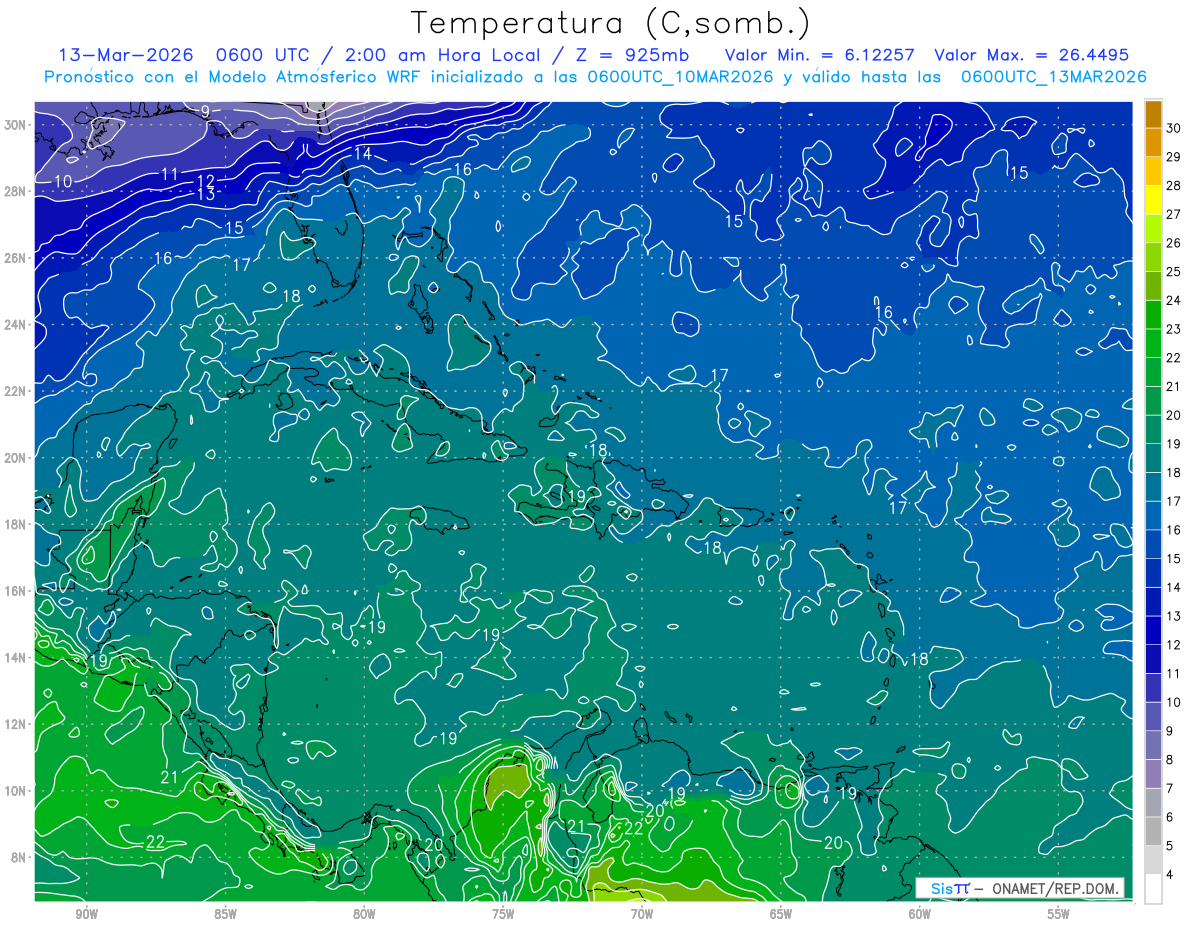This screenshot has height=927, width=1200.
Task: Click the initialization time "0600UTC_10MAR2026"
Action: (680, 77)
